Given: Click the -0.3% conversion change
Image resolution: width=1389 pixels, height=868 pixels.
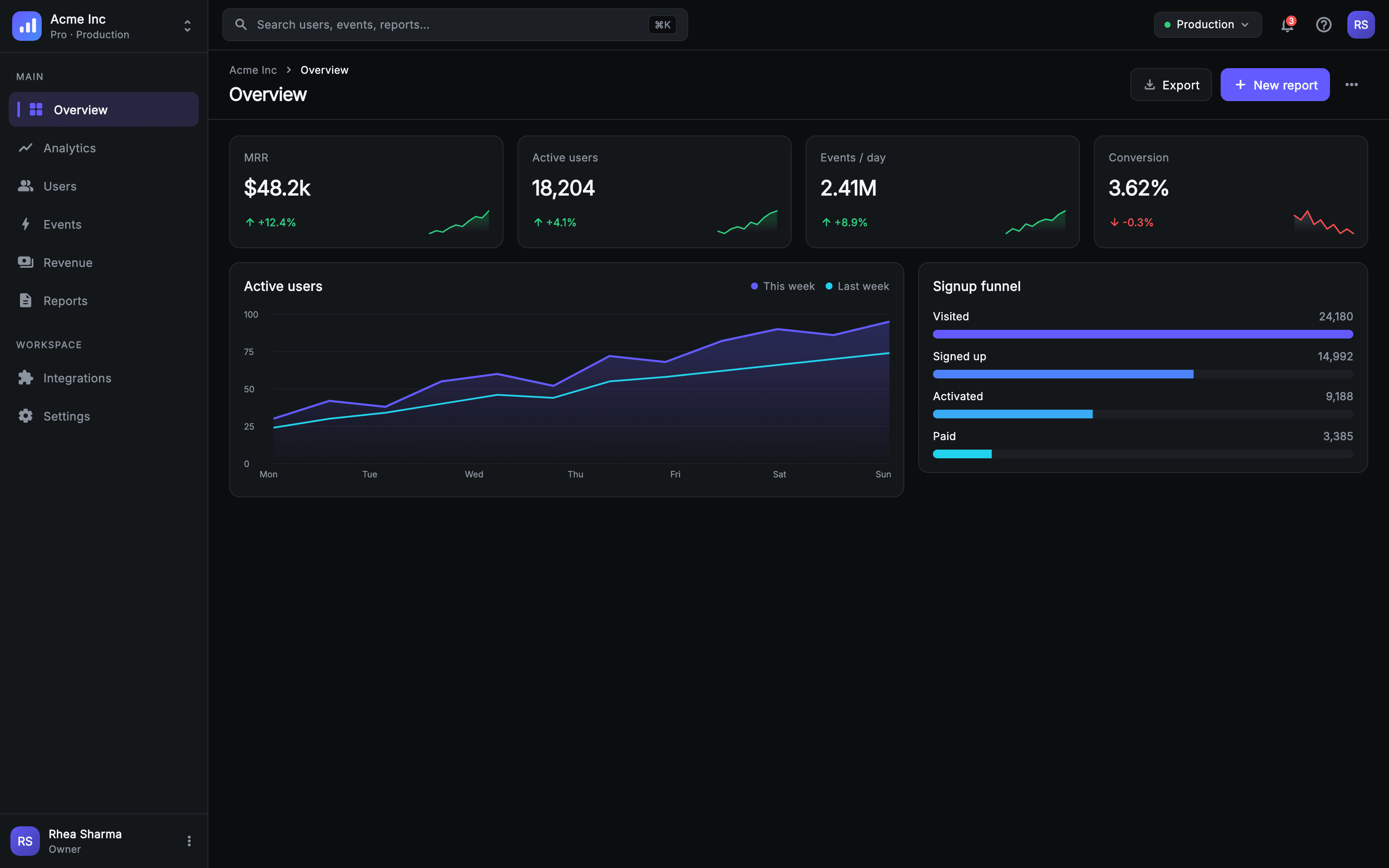Looking at the screenshot, I should coord(1131,222).
